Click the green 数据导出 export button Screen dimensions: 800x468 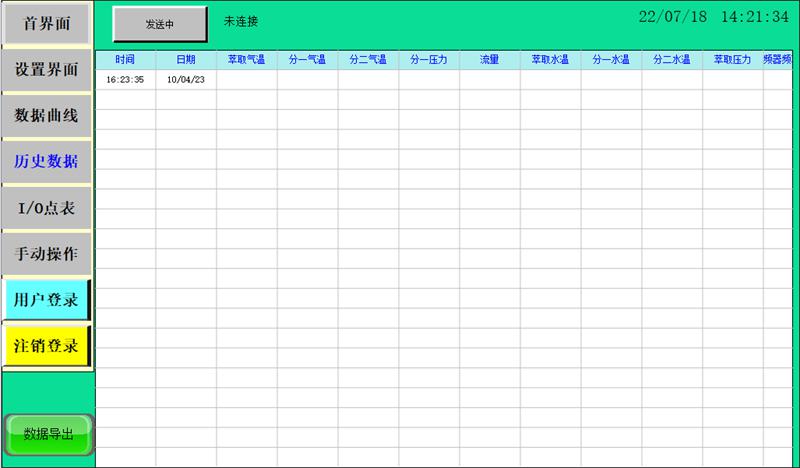pyautogui.click(x=48, y=434)
